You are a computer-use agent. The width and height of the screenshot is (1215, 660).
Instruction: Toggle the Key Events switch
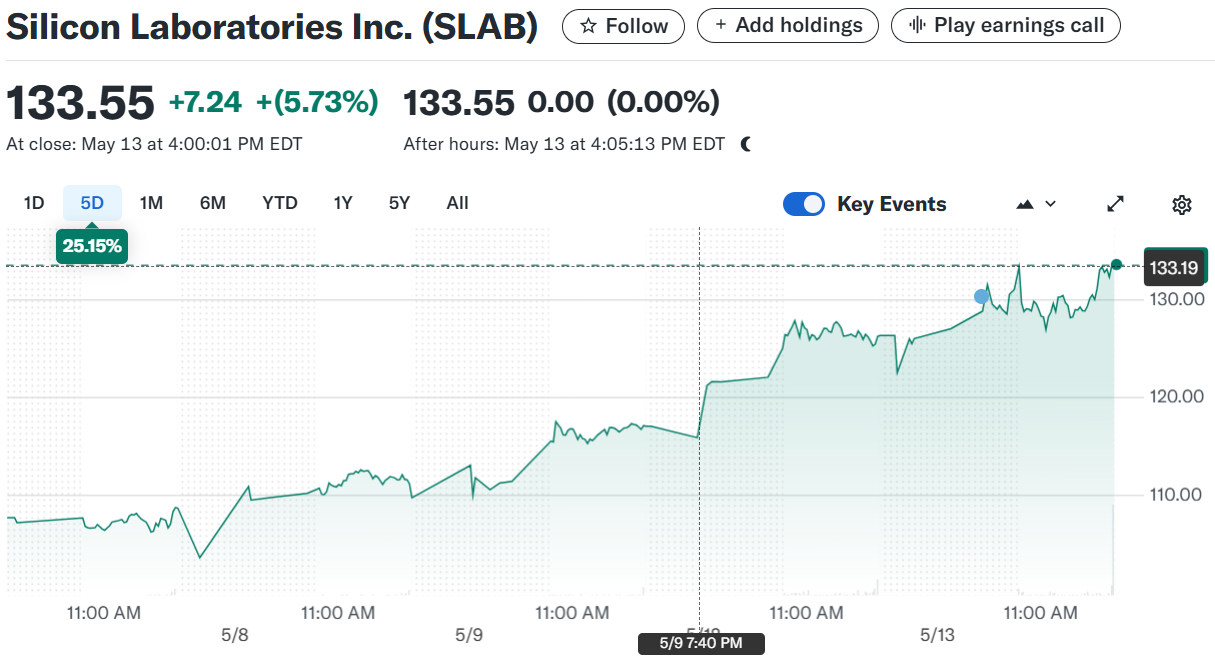point(803,204)
